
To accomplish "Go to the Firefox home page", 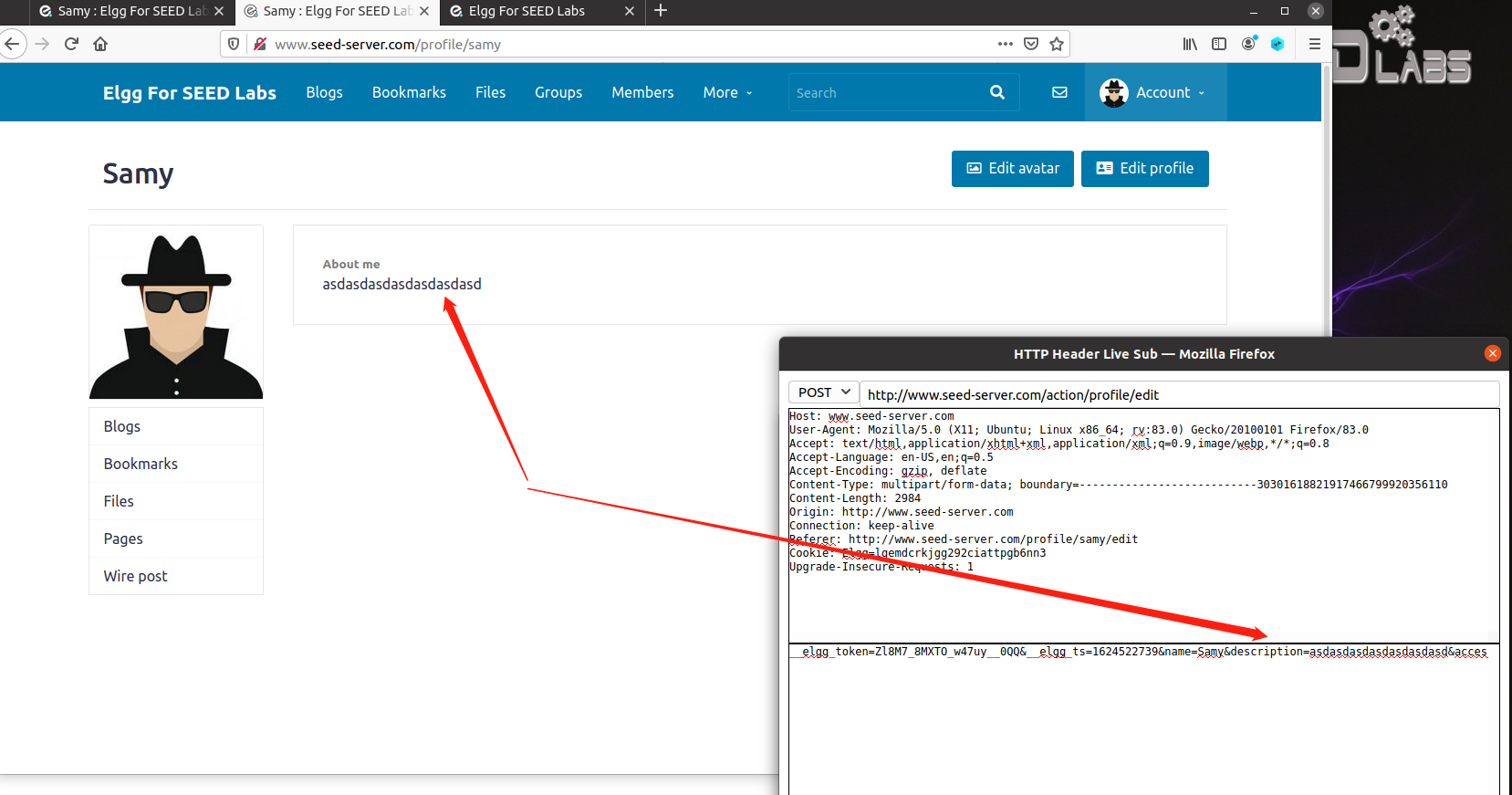I will 100,44.
